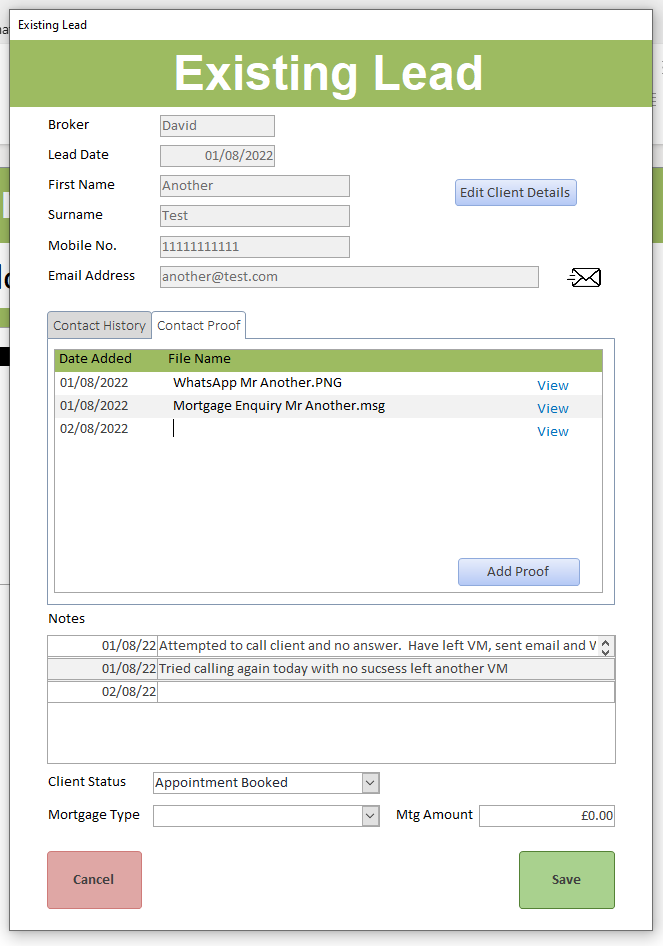The width and height of the screenshot is (663, 946).
Task: View the WhatsApp Mr Another.PNG file
Action: pos(553,386)
